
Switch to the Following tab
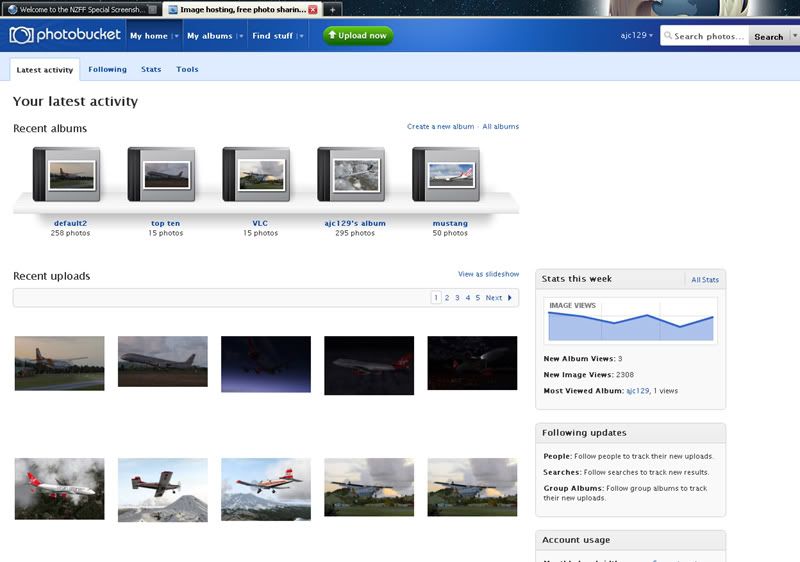[x=107, y=70]
